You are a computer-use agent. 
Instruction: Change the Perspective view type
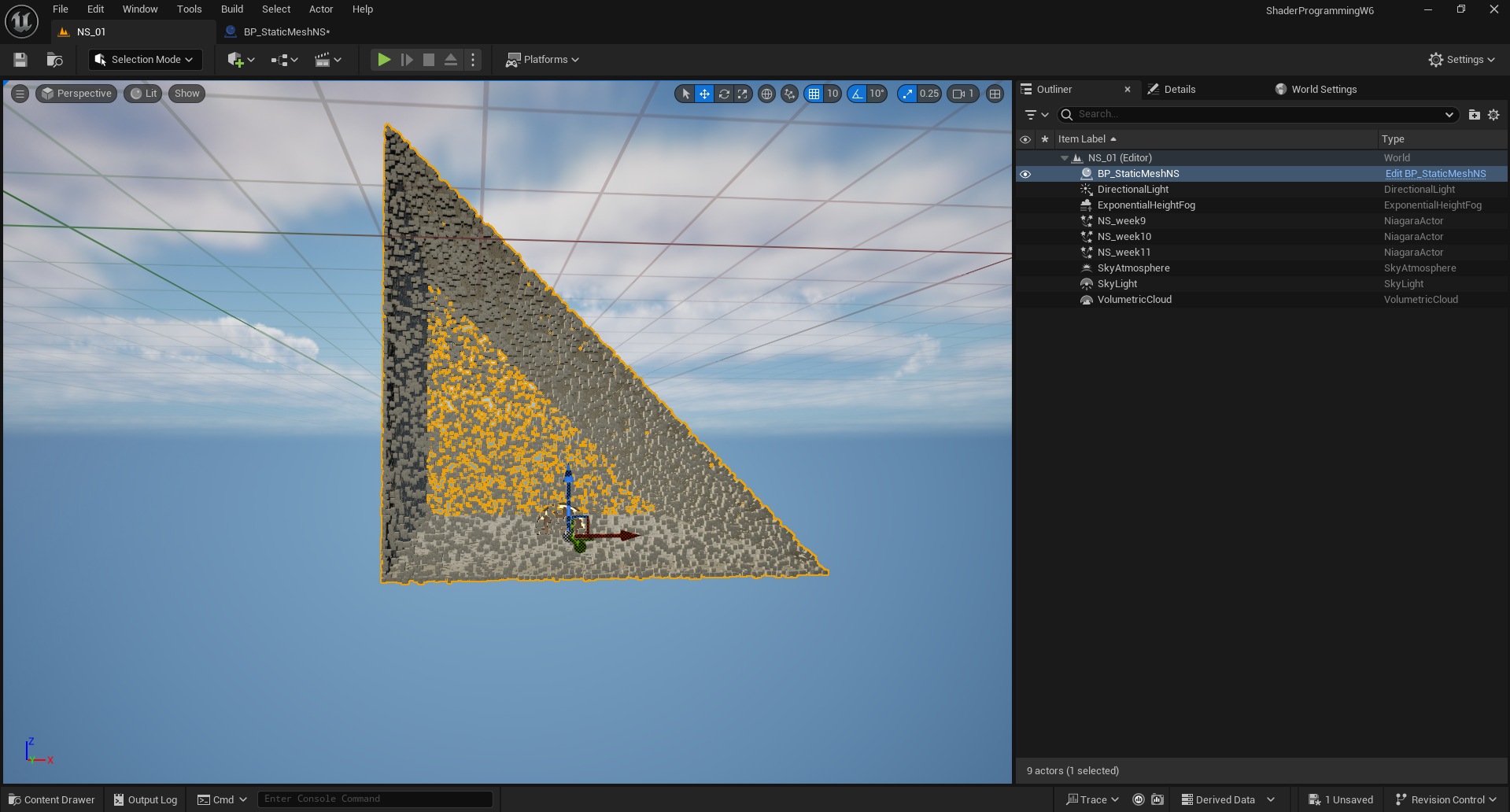pyautogui.click(x=76, y=94)
